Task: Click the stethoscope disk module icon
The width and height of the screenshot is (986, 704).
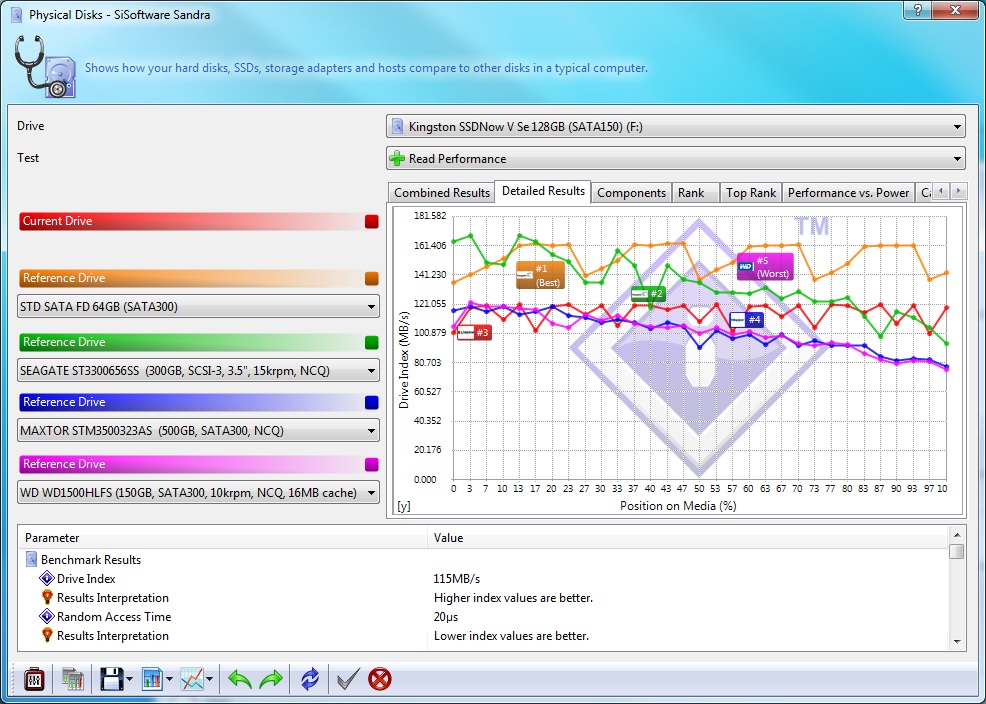Action: coord(44,67)
